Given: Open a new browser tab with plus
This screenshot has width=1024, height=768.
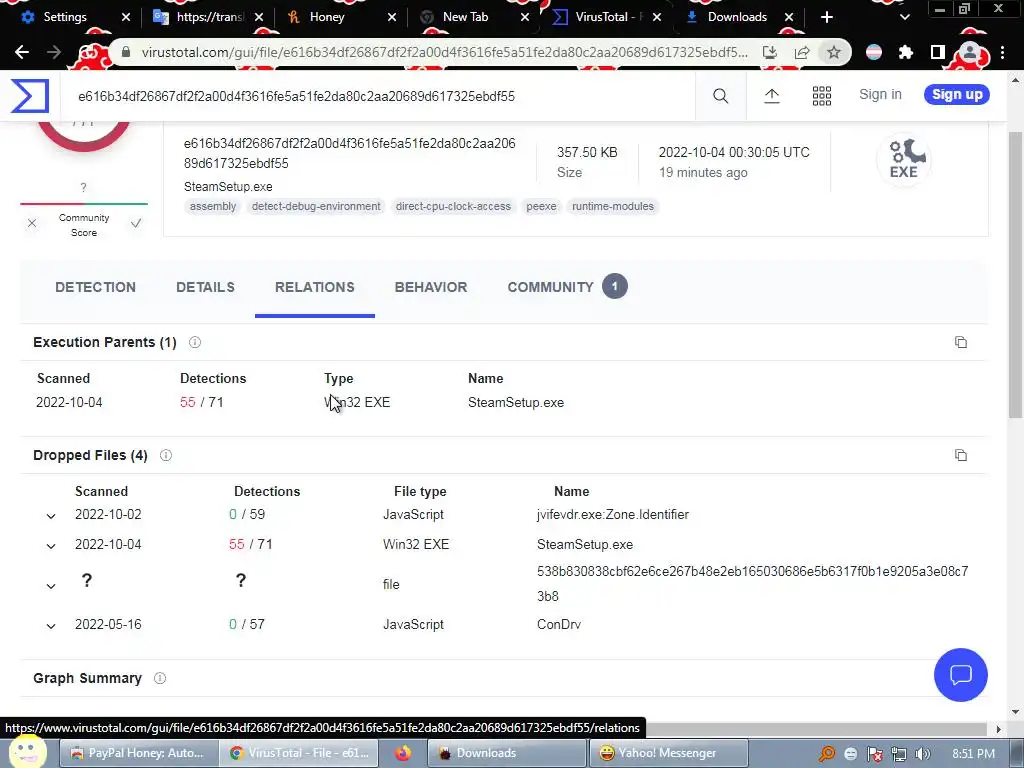Looking at the screenshot, I should click(x=827, y=17).
